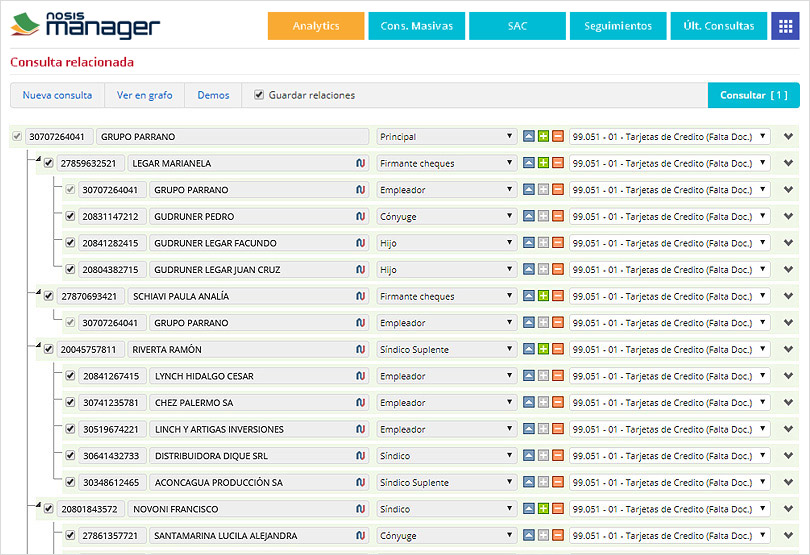The width and height of the screenshot is (810, 555).
Task: Open the apps grid menu icon
Action: (x=785, y=26)
